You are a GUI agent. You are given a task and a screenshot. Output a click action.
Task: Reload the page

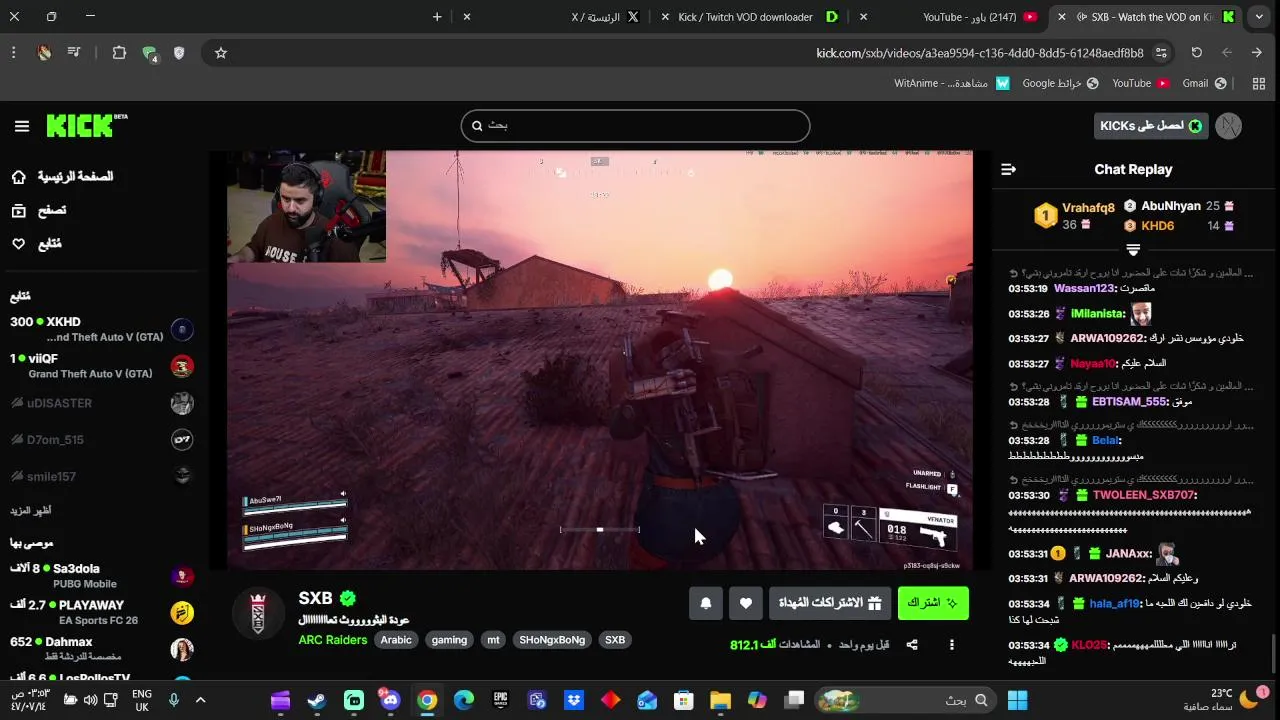[x=1197, y=53]
